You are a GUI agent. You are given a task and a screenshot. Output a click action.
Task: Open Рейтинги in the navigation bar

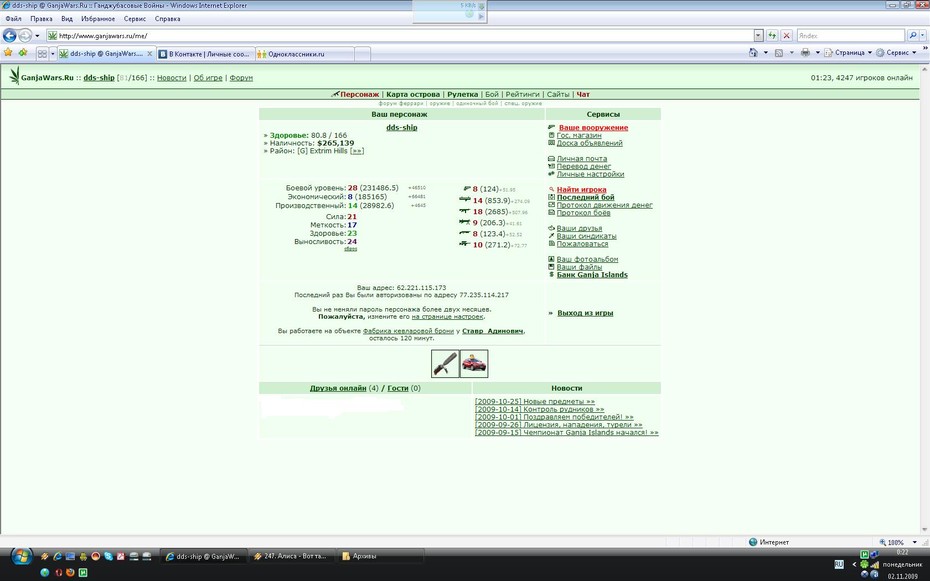coord(523,94)
